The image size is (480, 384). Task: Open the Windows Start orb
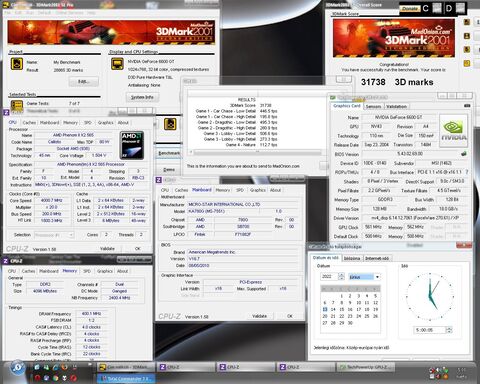click(18, 367)
